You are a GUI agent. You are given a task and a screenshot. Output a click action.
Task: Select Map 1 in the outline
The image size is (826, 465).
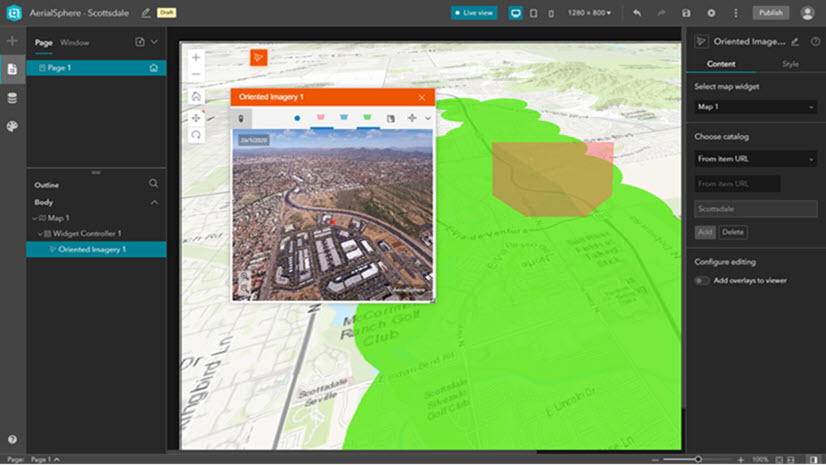[x=58, y=218]
